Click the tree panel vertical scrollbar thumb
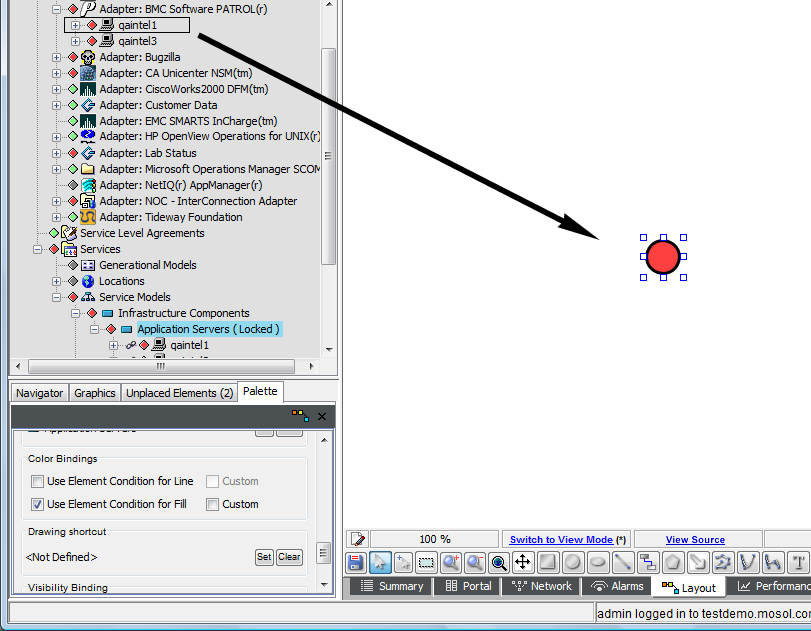The width and height of the screenshot is (811, 631). tap(328, 156)
